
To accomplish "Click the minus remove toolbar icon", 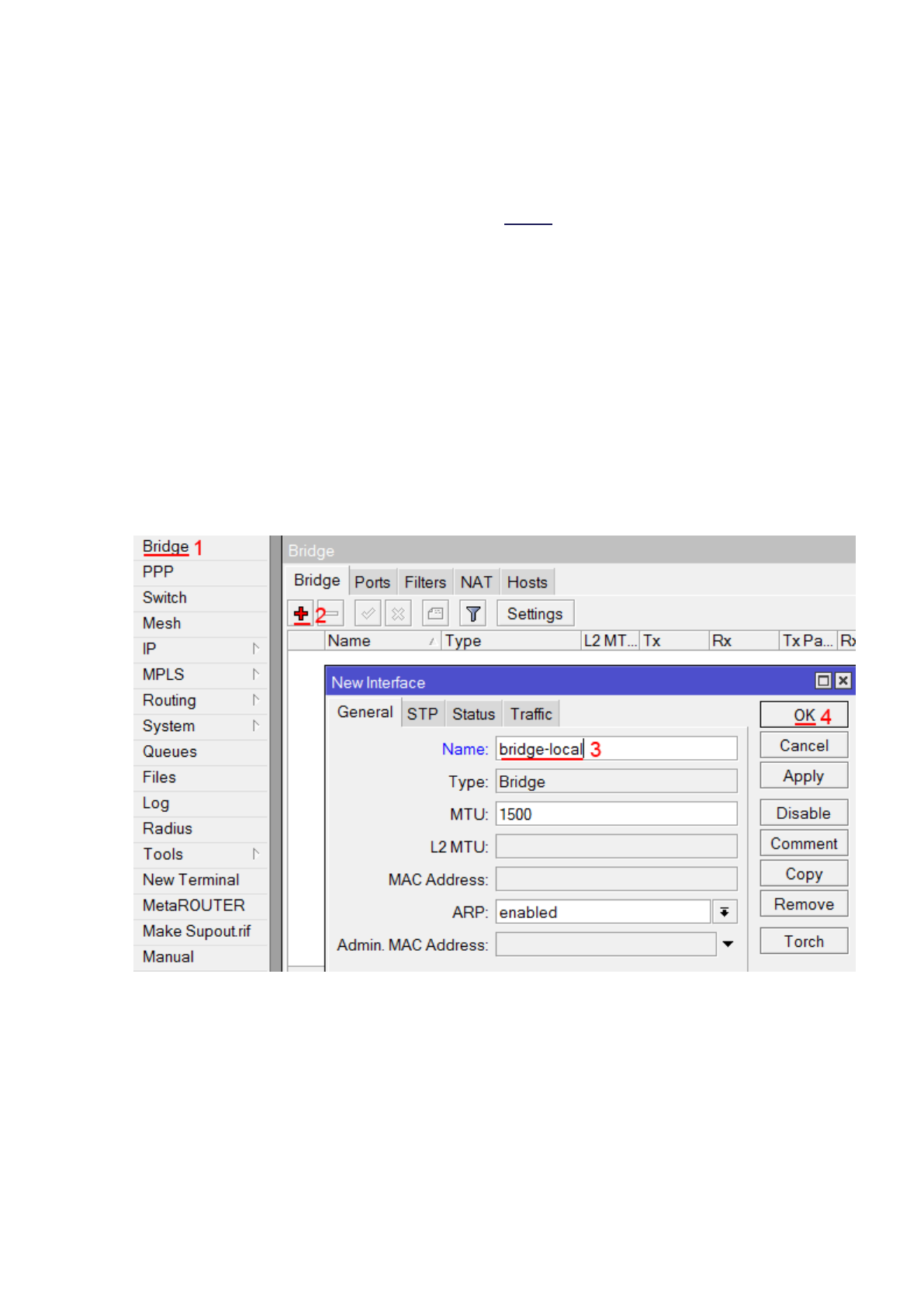I will (x=332, y=614).
